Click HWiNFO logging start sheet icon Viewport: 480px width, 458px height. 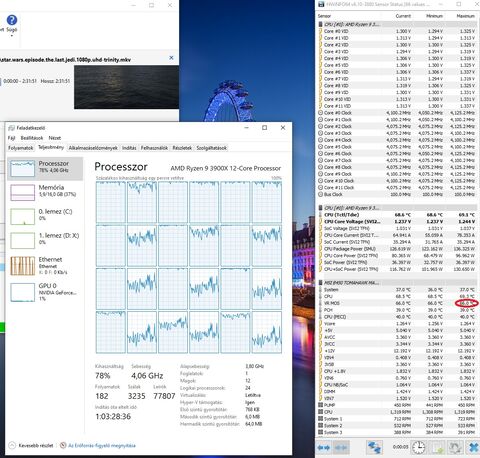pyautogui.click(x=436, y=447)
